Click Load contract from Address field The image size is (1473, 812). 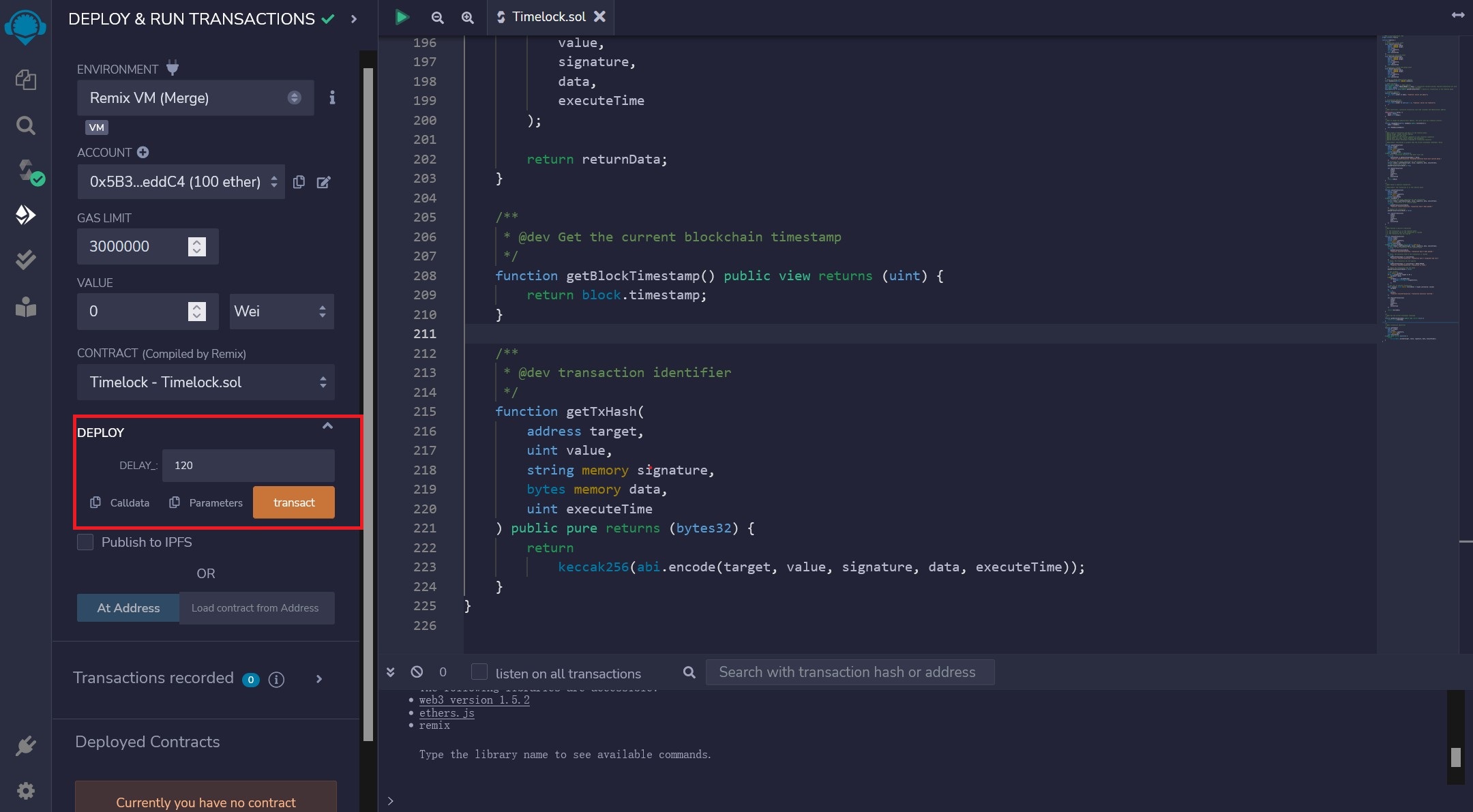click(x=257, y=607)
